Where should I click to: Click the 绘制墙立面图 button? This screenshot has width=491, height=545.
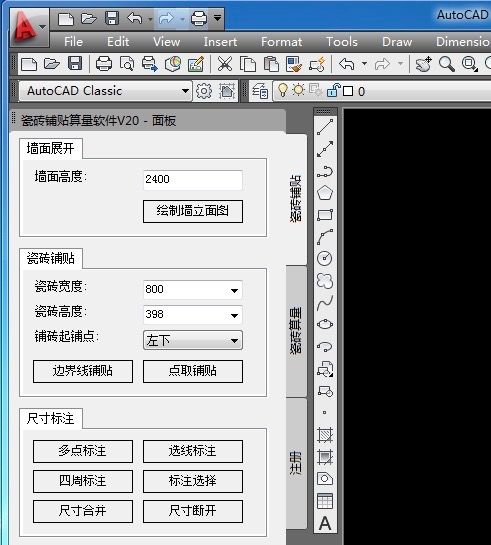click(x=193, y=211)
